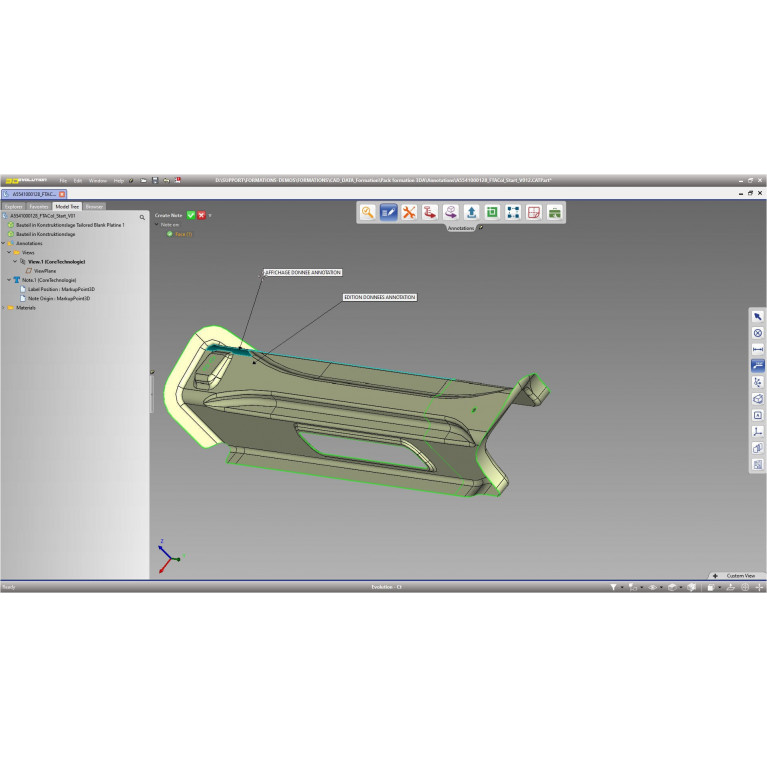
Task: Open the wireframe cube display dropdown
Action: pyautogui.click(x=680, y=587)
